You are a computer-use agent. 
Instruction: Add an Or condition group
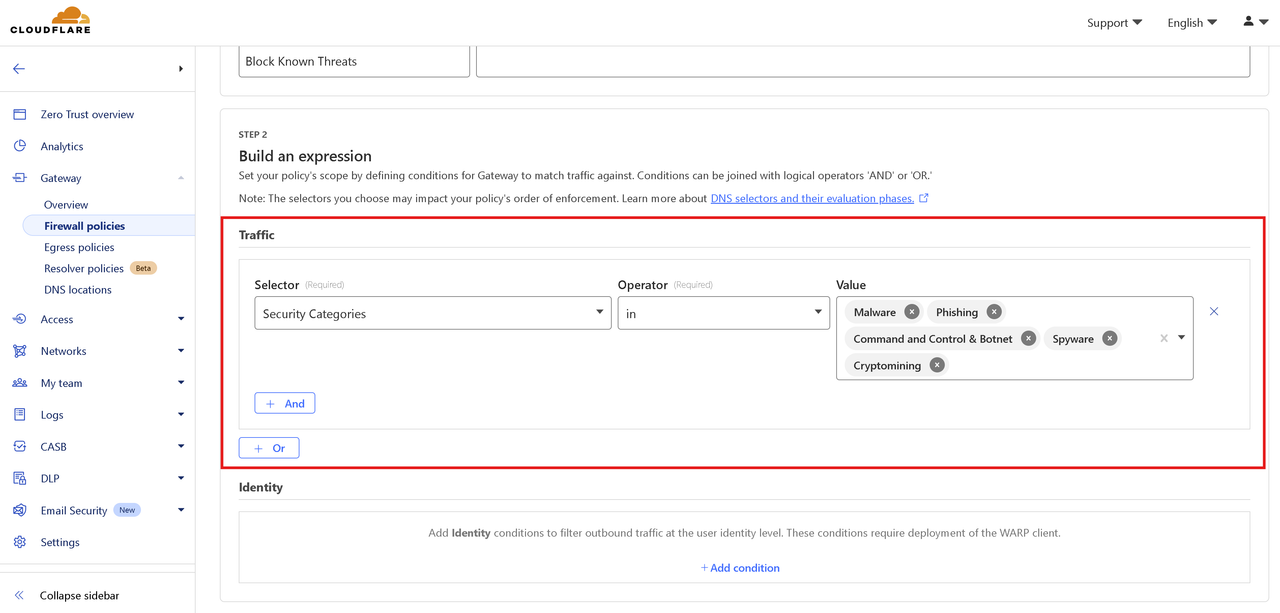[x=269, y=448]
